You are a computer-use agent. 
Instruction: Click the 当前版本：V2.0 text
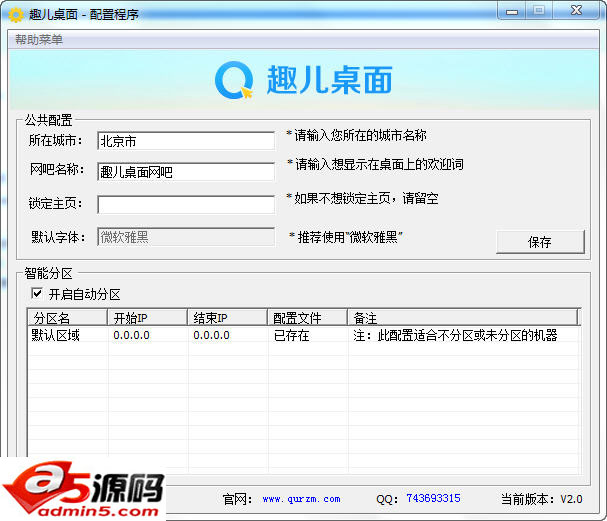[x=541, y=499]
